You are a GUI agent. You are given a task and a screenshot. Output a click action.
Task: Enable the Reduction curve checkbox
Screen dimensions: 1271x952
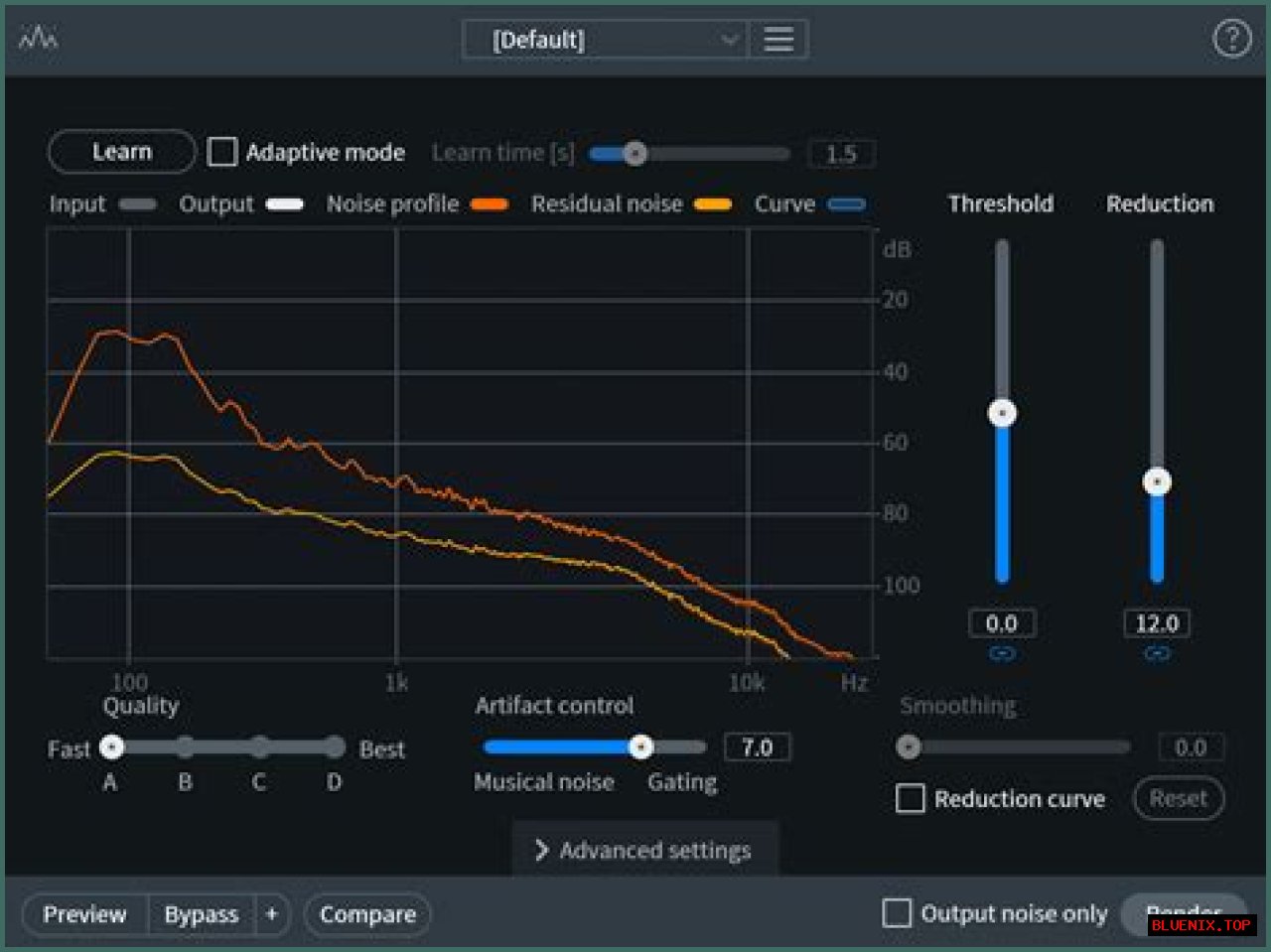point(911,799)
